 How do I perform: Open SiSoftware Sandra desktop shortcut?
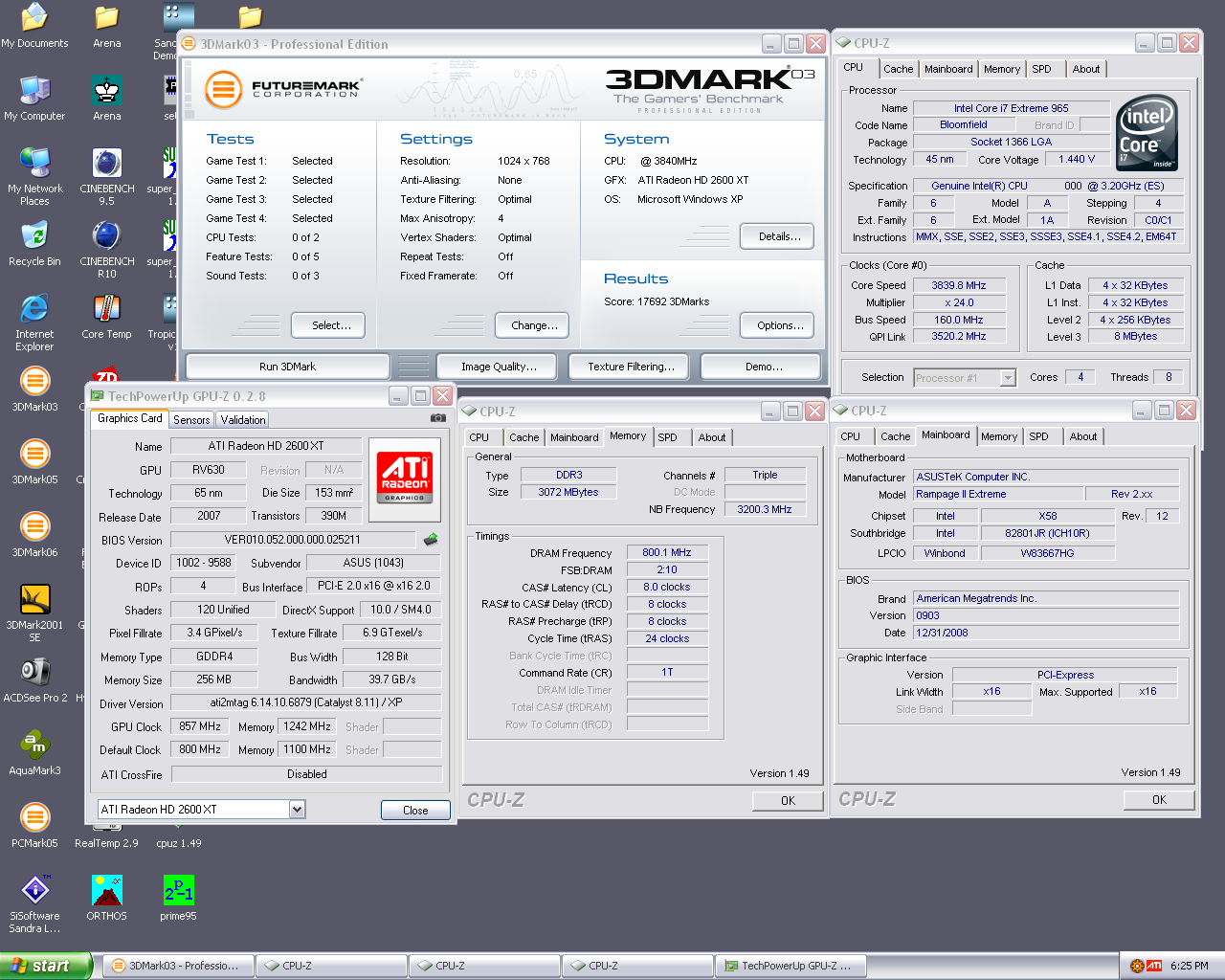point(34,904)
